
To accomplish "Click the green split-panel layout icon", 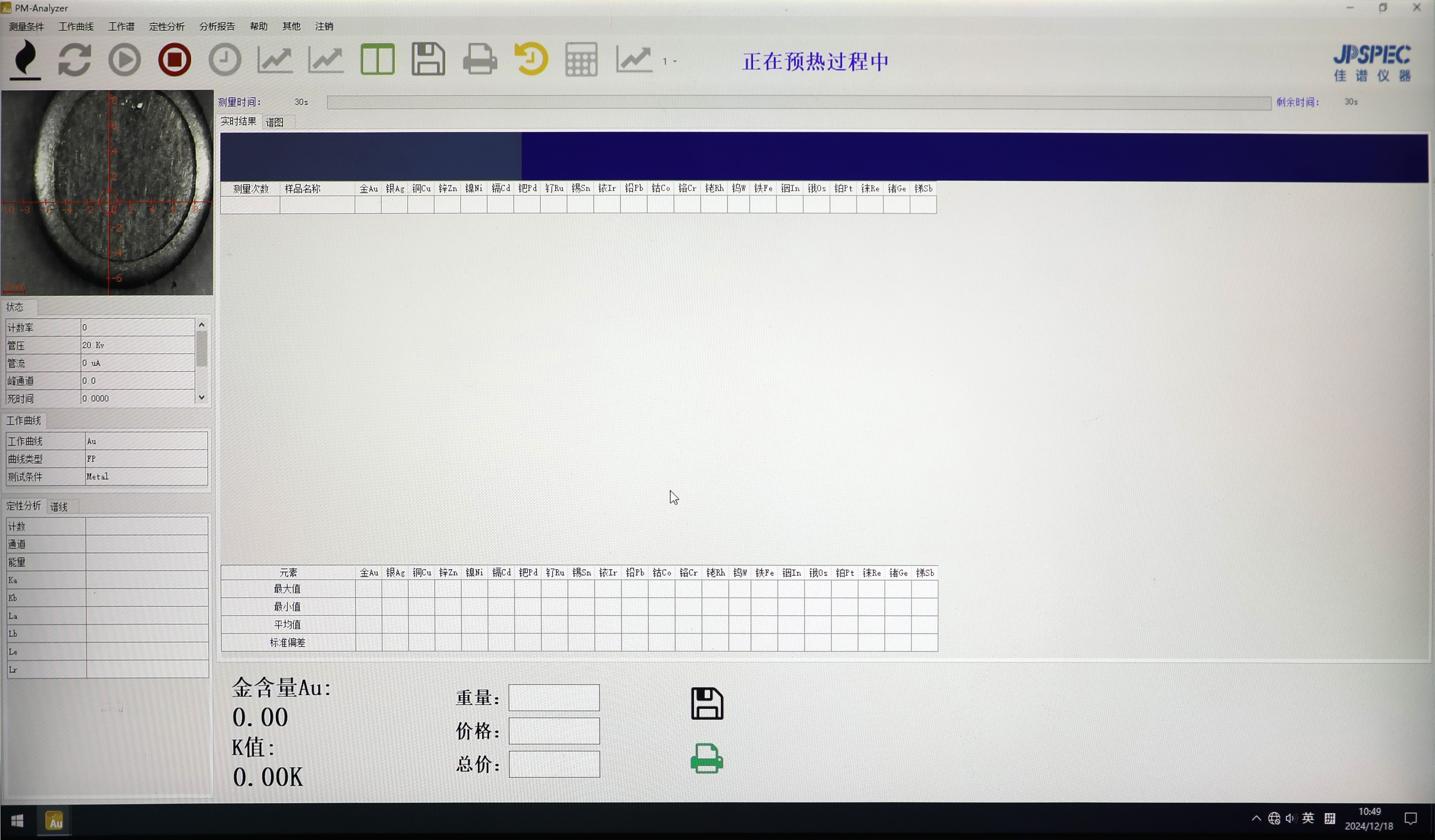I will pos(377,60).
